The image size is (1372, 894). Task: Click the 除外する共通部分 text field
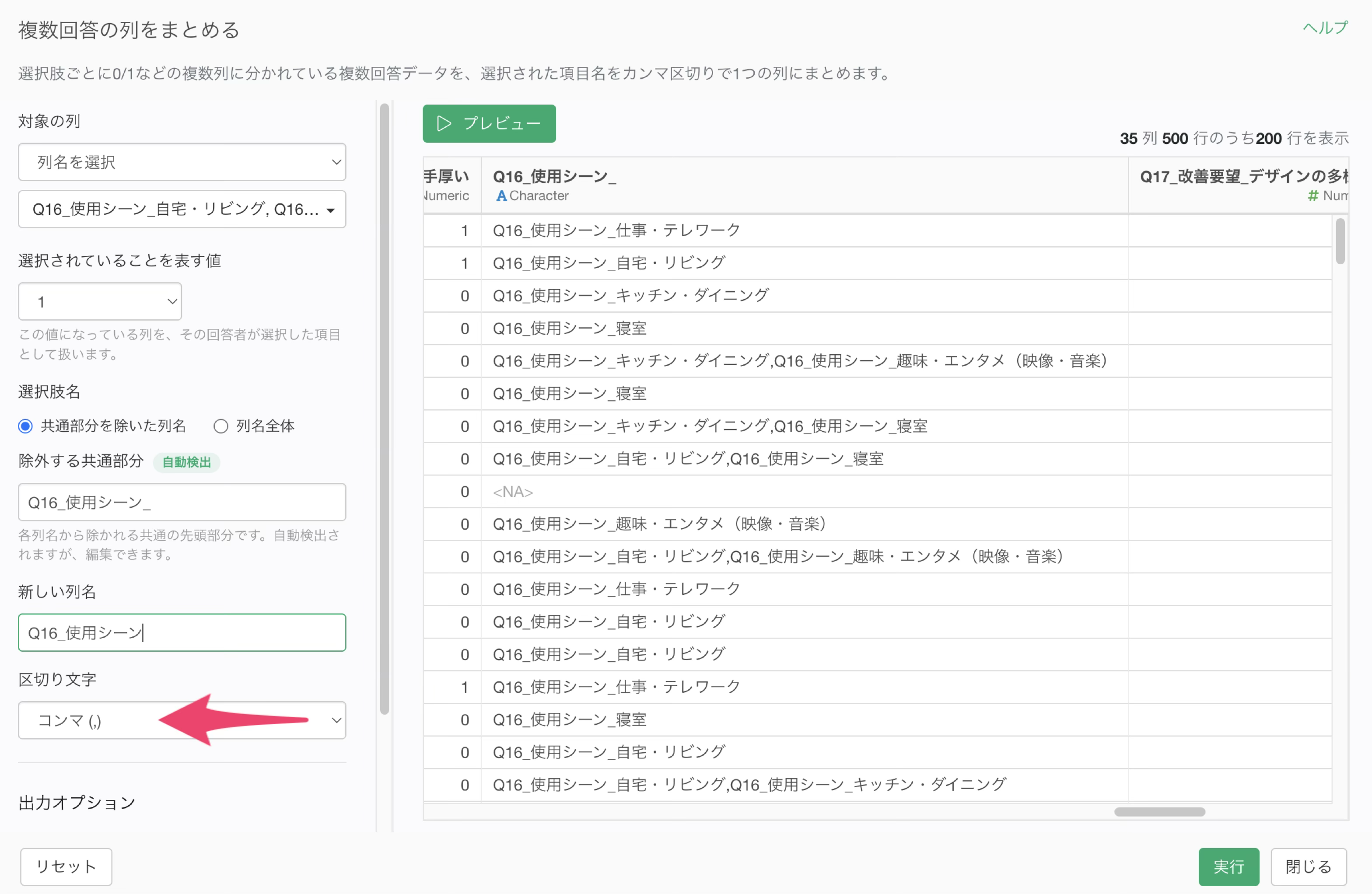pyautogui.click(x=182, y=502)
